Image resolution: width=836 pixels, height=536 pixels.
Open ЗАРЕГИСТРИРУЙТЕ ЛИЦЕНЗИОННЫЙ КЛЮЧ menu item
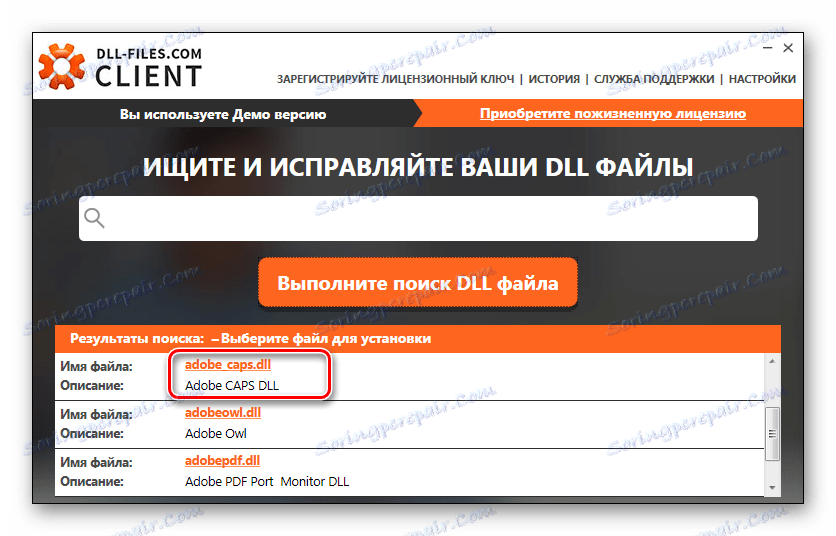pyautogui.click(x=396, y=79)
